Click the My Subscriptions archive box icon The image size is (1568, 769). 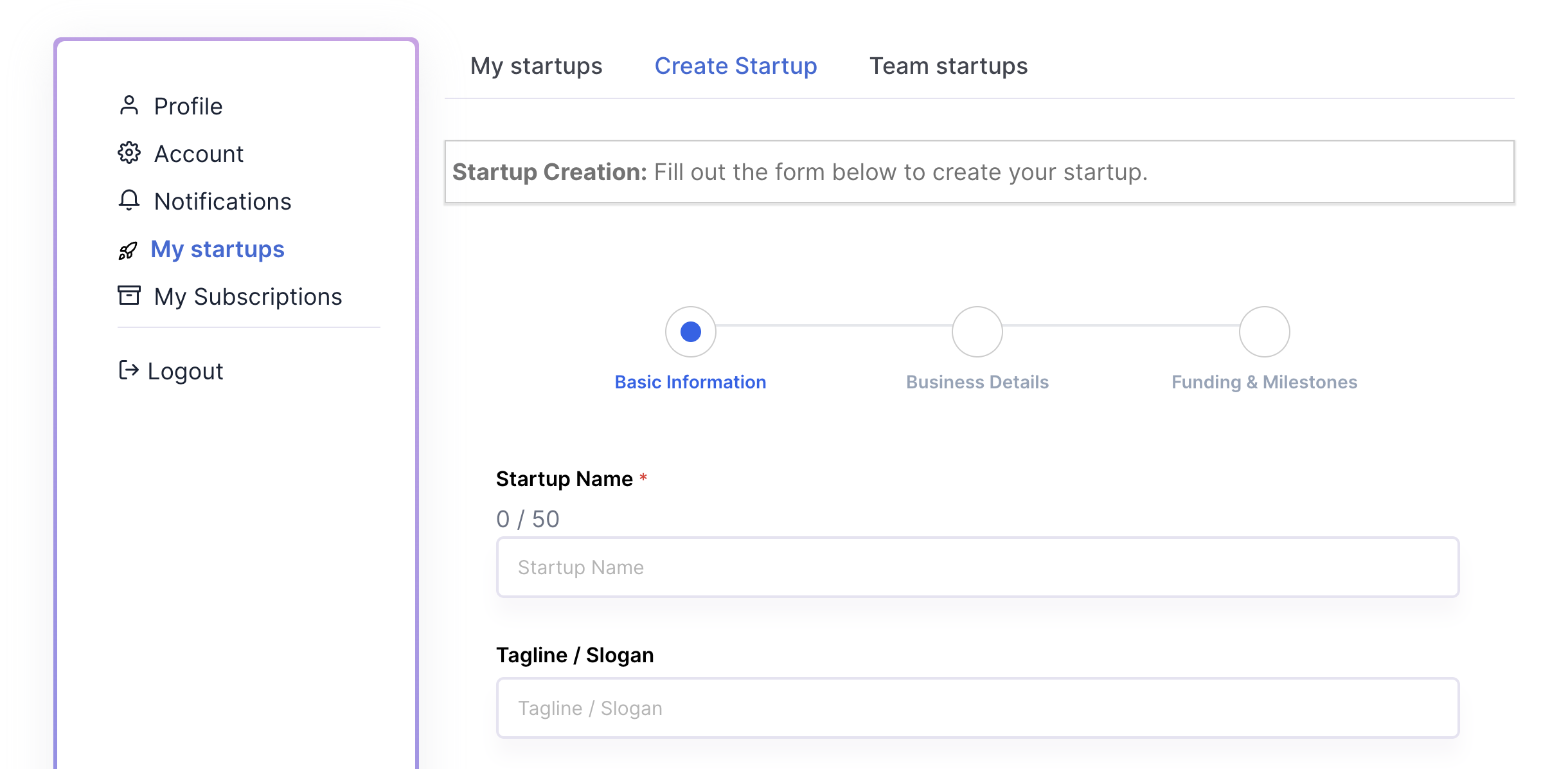pyautogui.click(x=129, y=296)
